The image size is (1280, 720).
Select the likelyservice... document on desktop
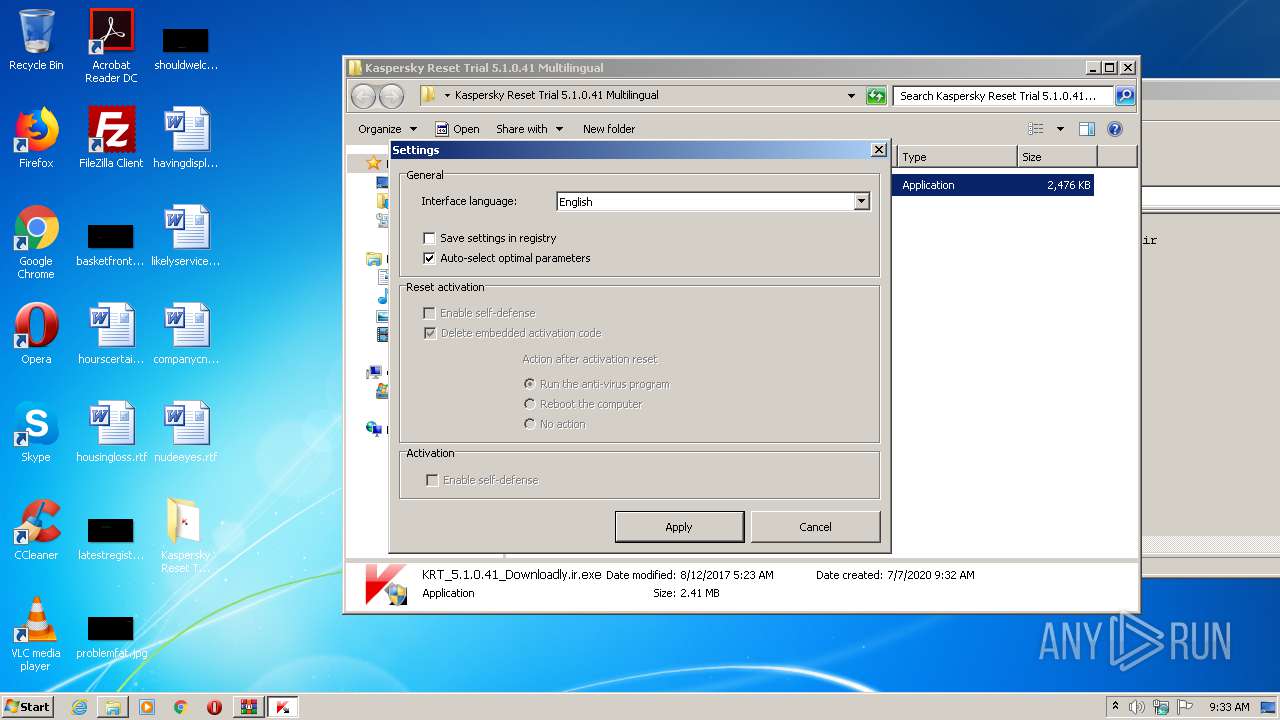pos(186,236)
